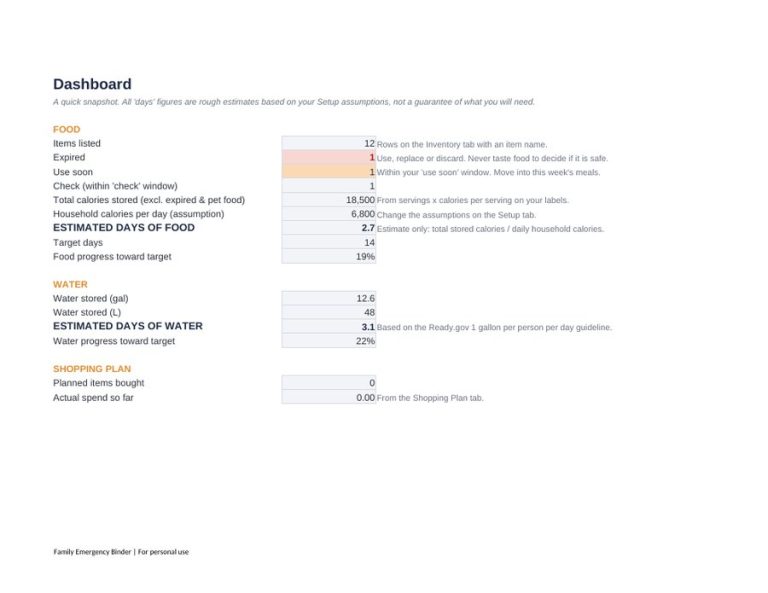Select the Check window count cell
Image resolution: width=768 pixels, height=593 pixels.
(x=329, y=186)
